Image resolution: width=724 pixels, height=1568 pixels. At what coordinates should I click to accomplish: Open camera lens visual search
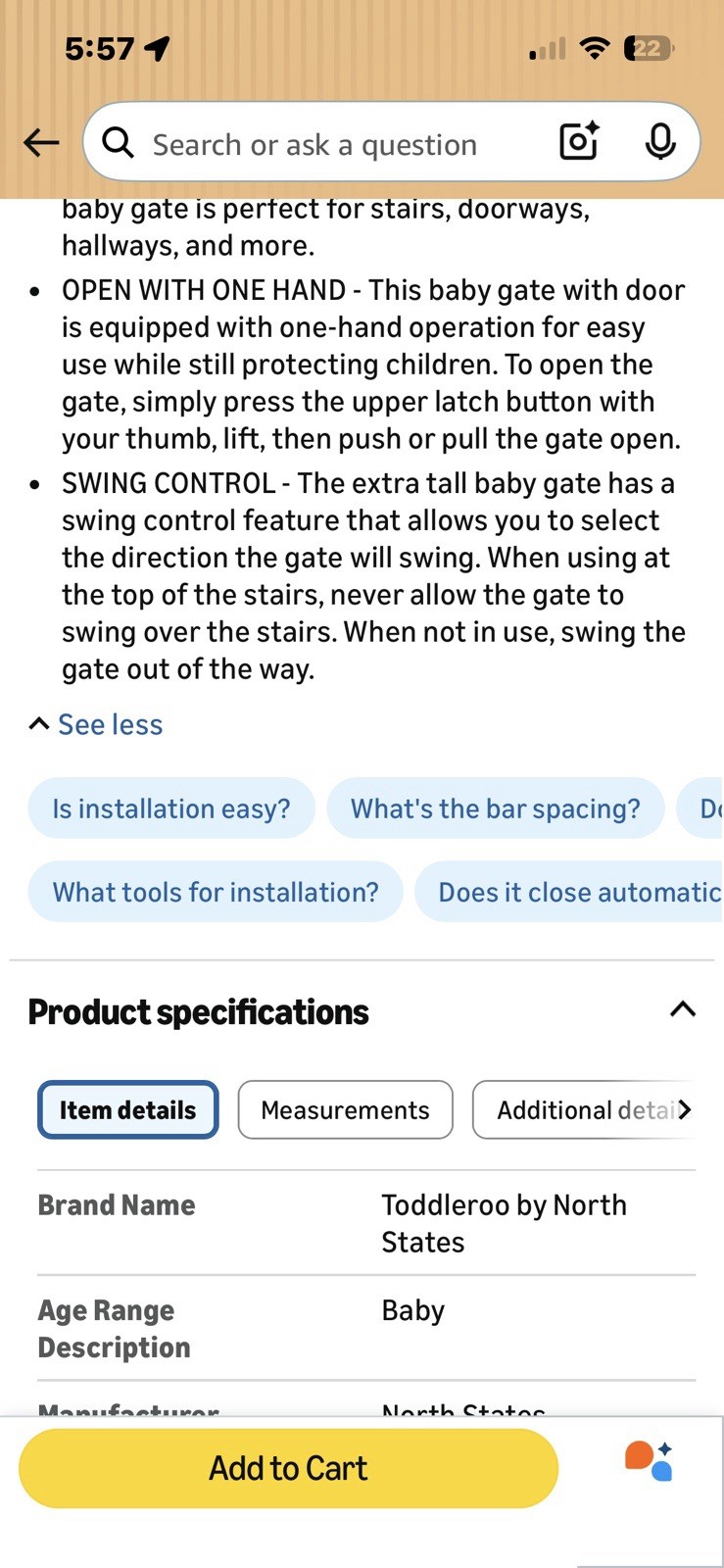579,142
